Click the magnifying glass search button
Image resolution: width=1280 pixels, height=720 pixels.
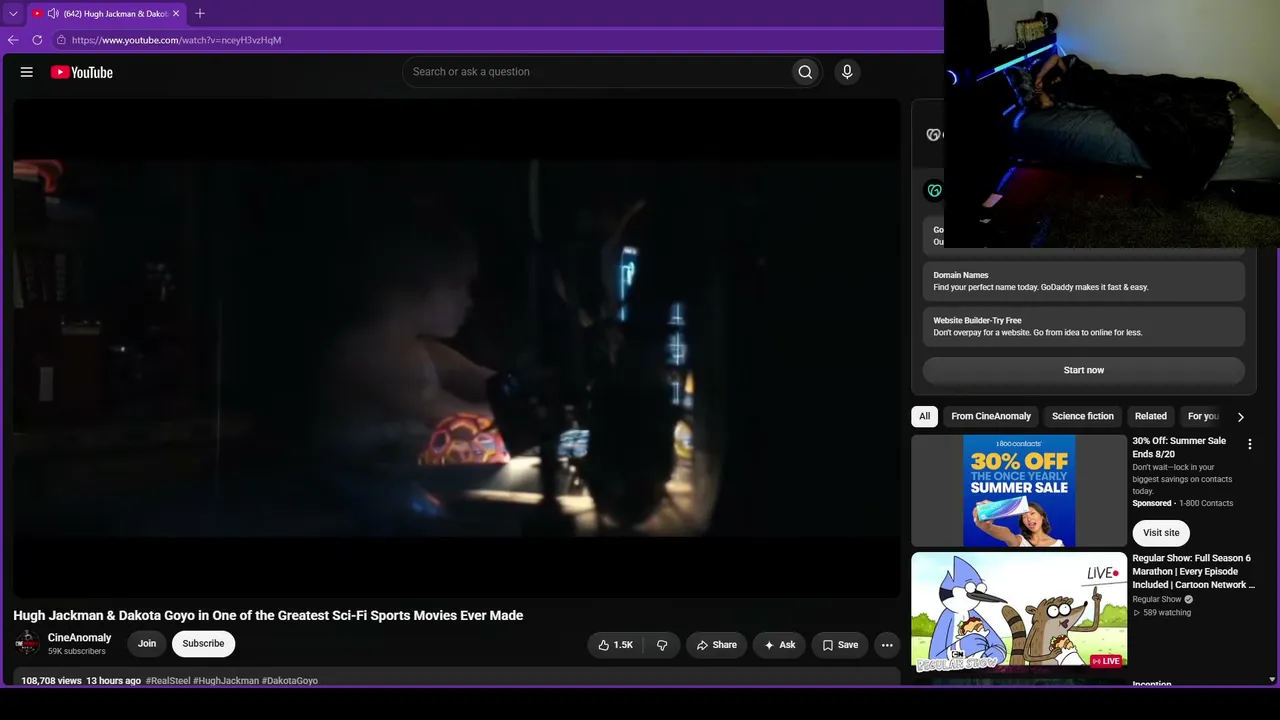click(x=805, y=72)
